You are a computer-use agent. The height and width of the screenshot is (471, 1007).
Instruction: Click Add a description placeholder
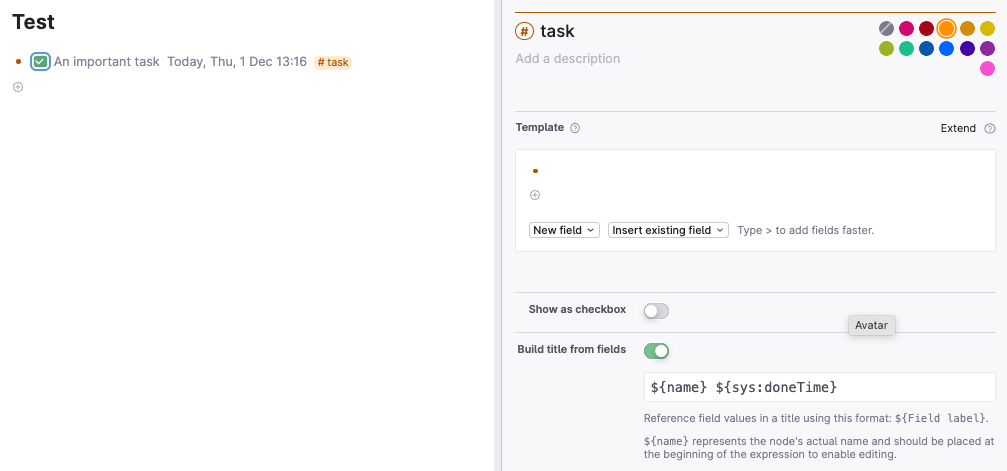point(568,58)
